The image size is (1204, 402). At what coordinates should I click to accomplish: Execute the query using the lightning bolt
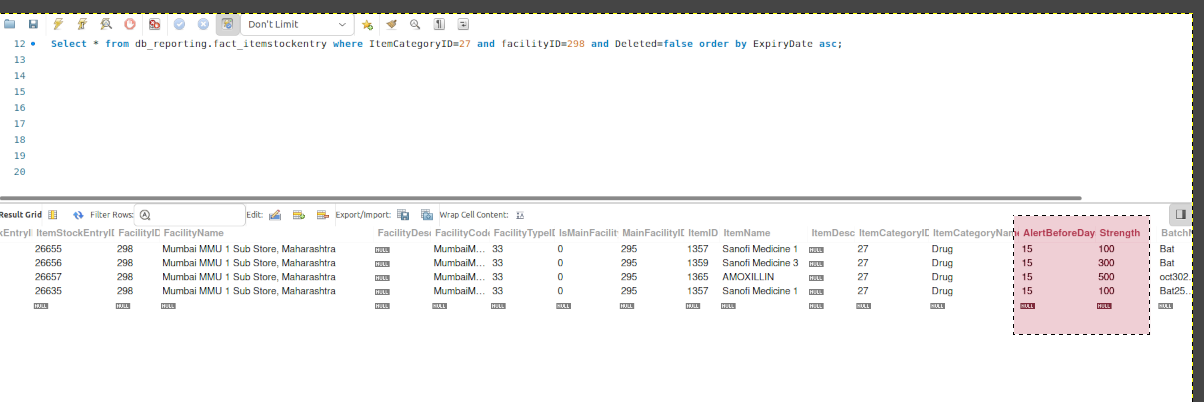[58, 23]
